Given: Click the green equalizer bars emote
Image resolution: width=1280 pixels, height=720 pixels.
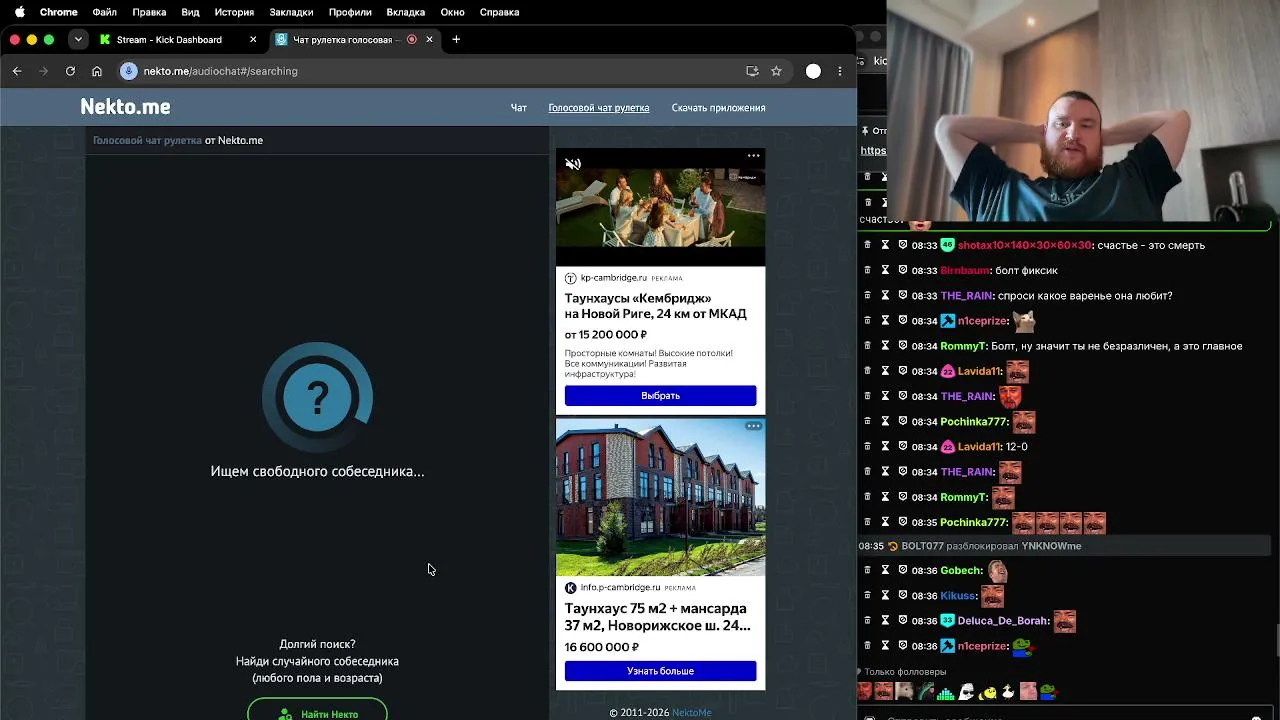Looking at the screenshot, I should coord(945,691).
